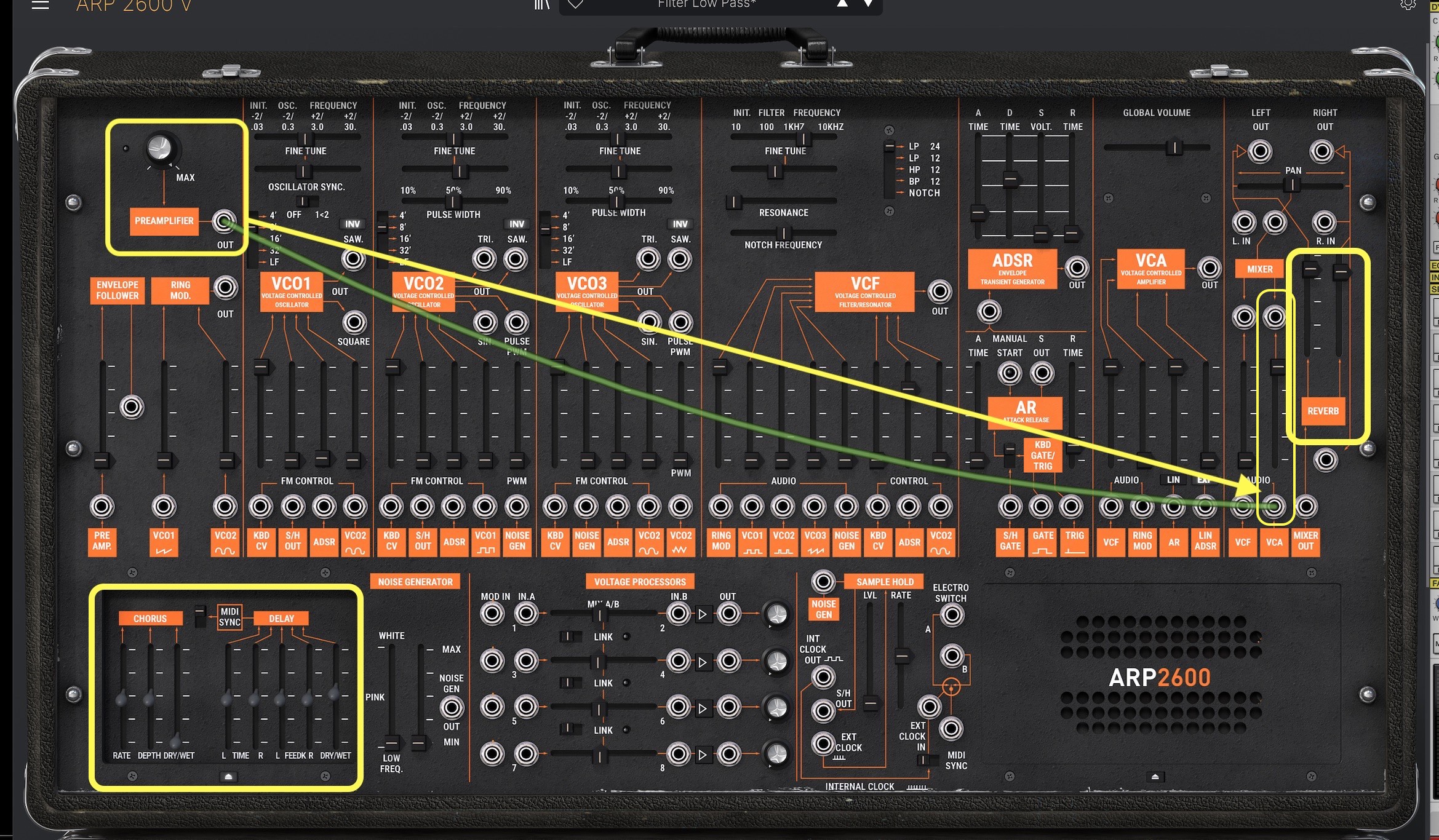Click the VCO2 PULSE PWM output jack
Image resolution: width=1439 pixels, height=840 pixels.
pyautogui.click(x=516, y=322)
